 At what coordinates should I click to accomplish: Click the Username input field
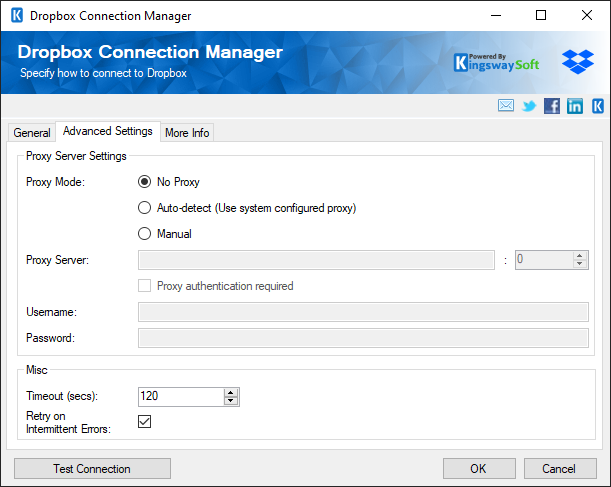coord(363,312)
